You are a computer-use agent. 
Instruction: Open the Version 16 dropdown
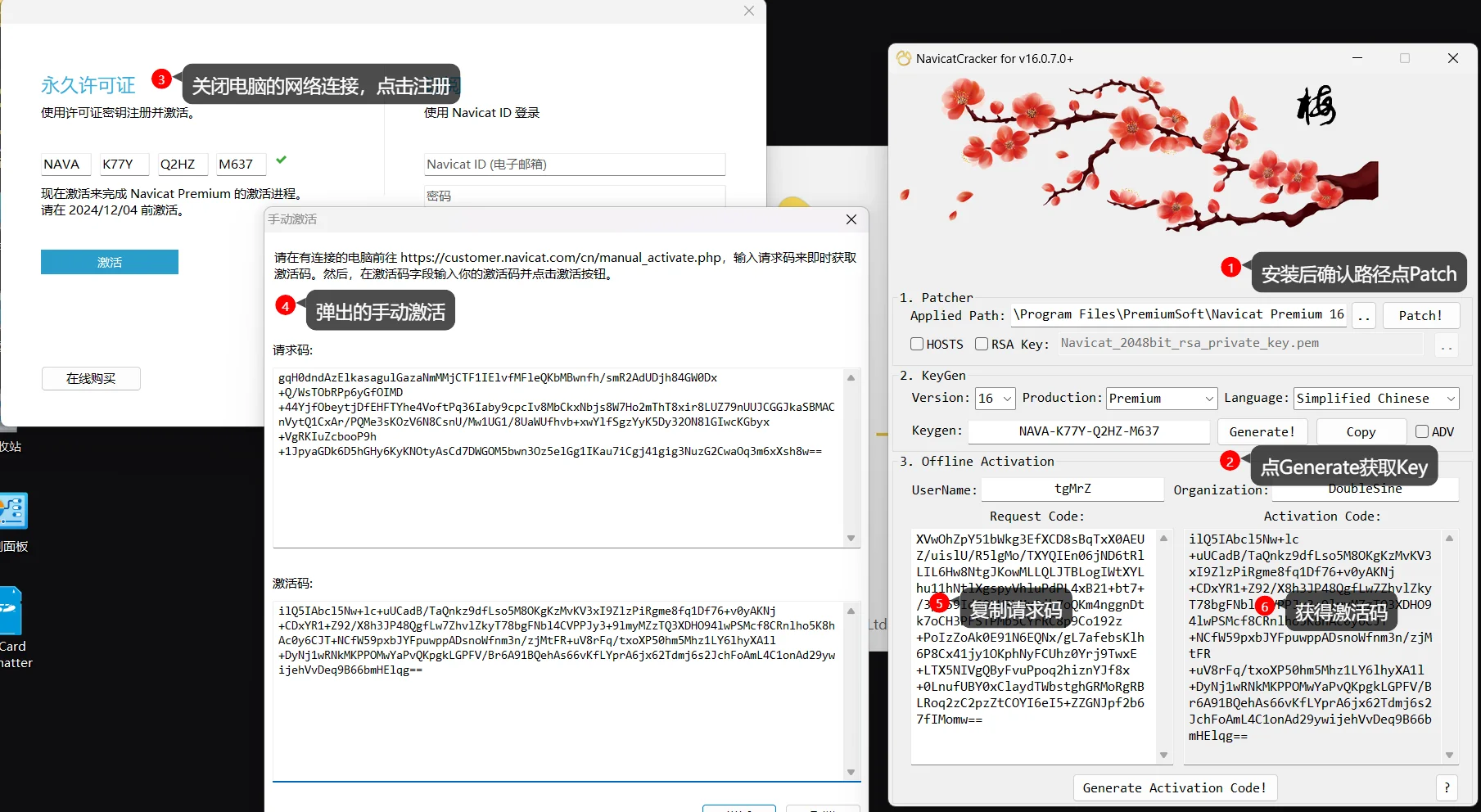[x=995, y=399]
